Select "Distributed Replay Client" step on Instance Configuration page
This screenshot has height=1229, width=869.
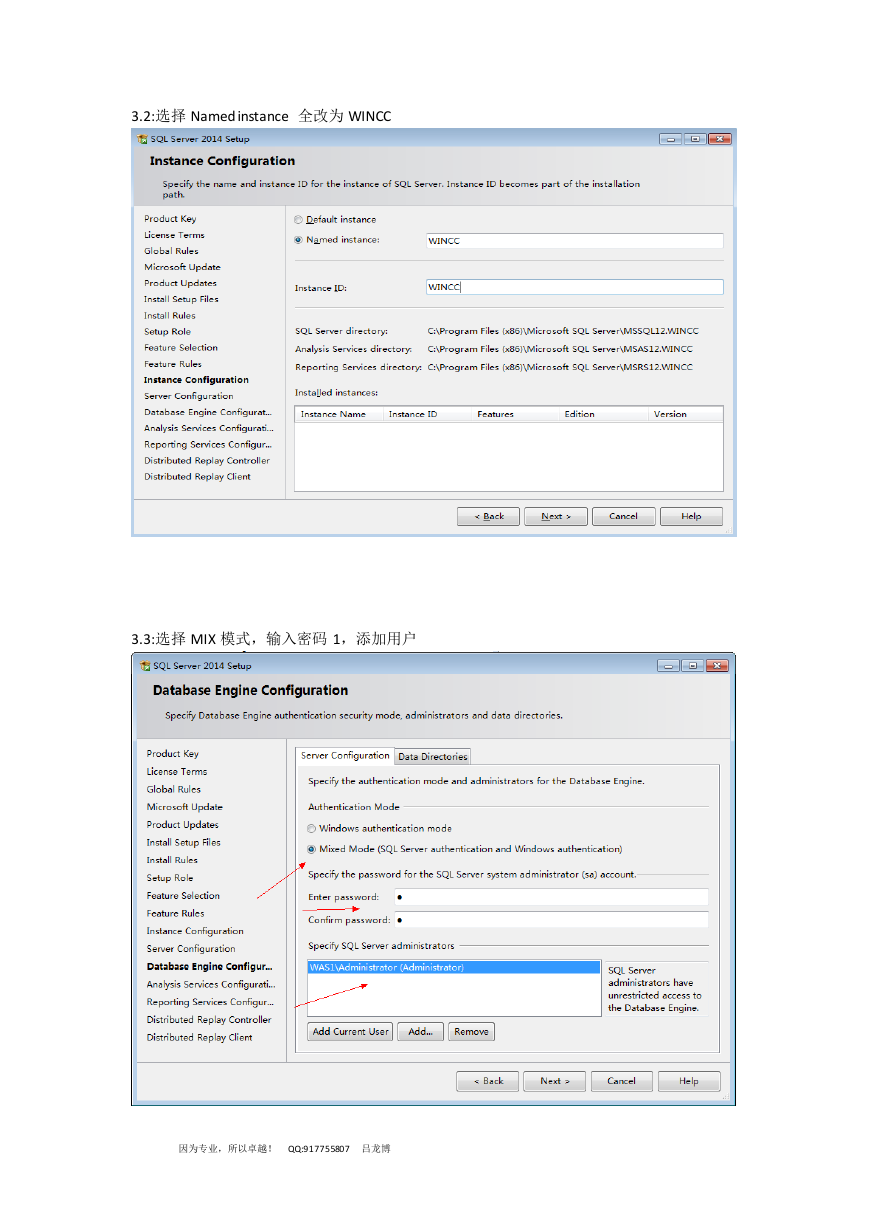click(197, 477)
